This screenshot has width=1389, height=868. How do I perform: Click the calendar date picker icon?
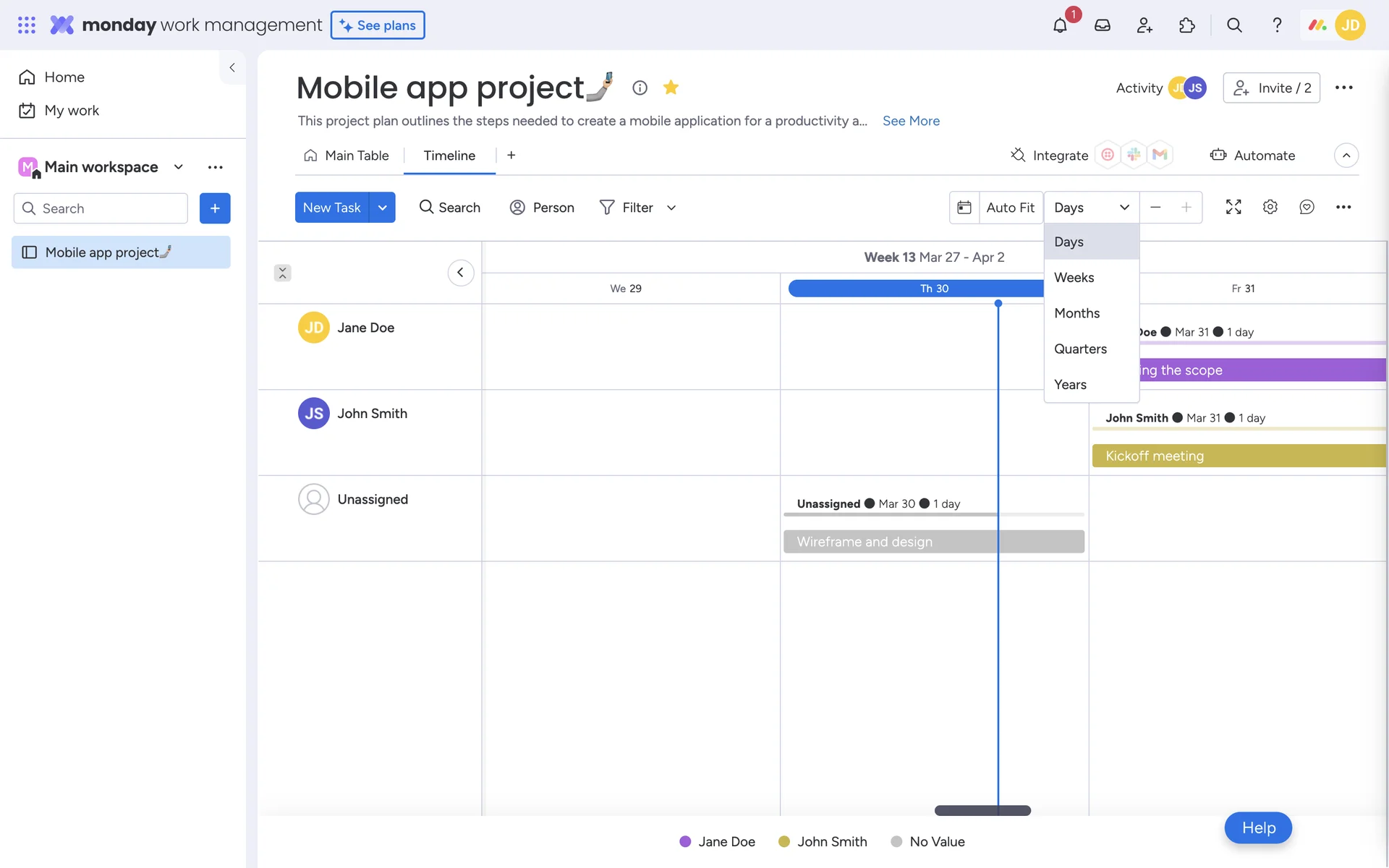[x=964, y=208]
